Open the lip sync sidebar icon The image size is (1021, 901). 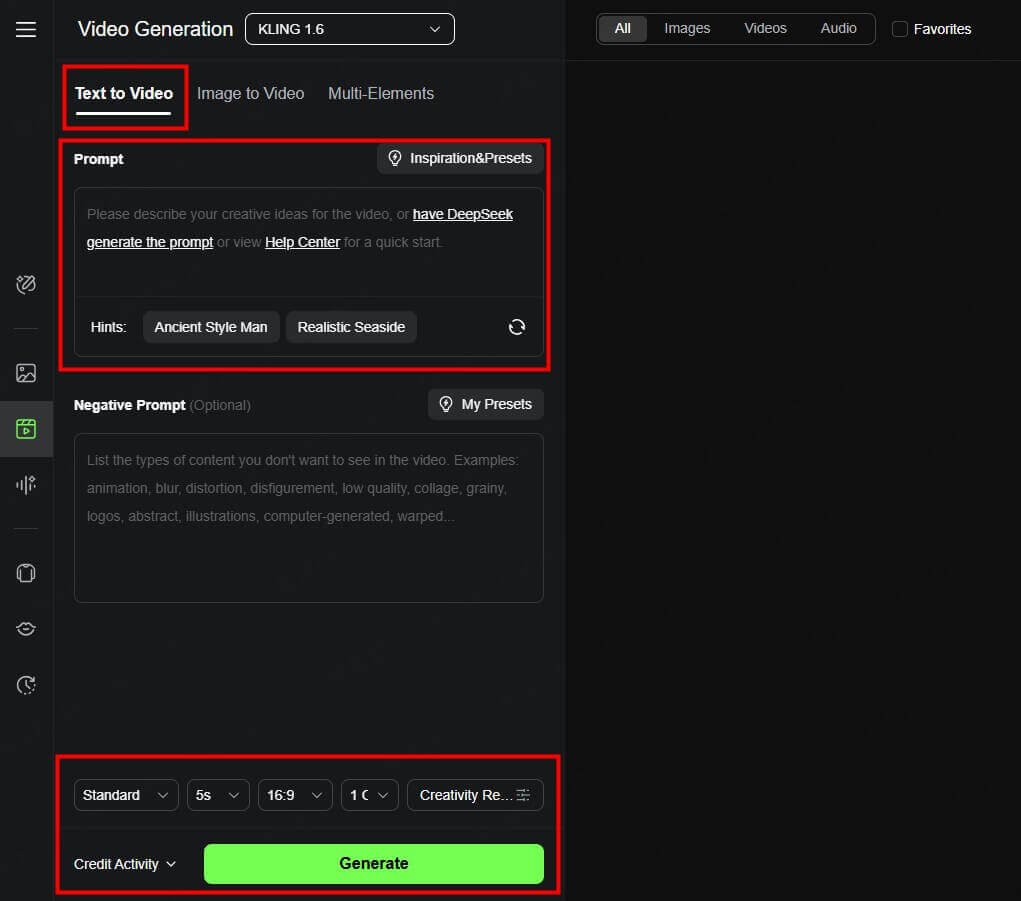[26, 629]
